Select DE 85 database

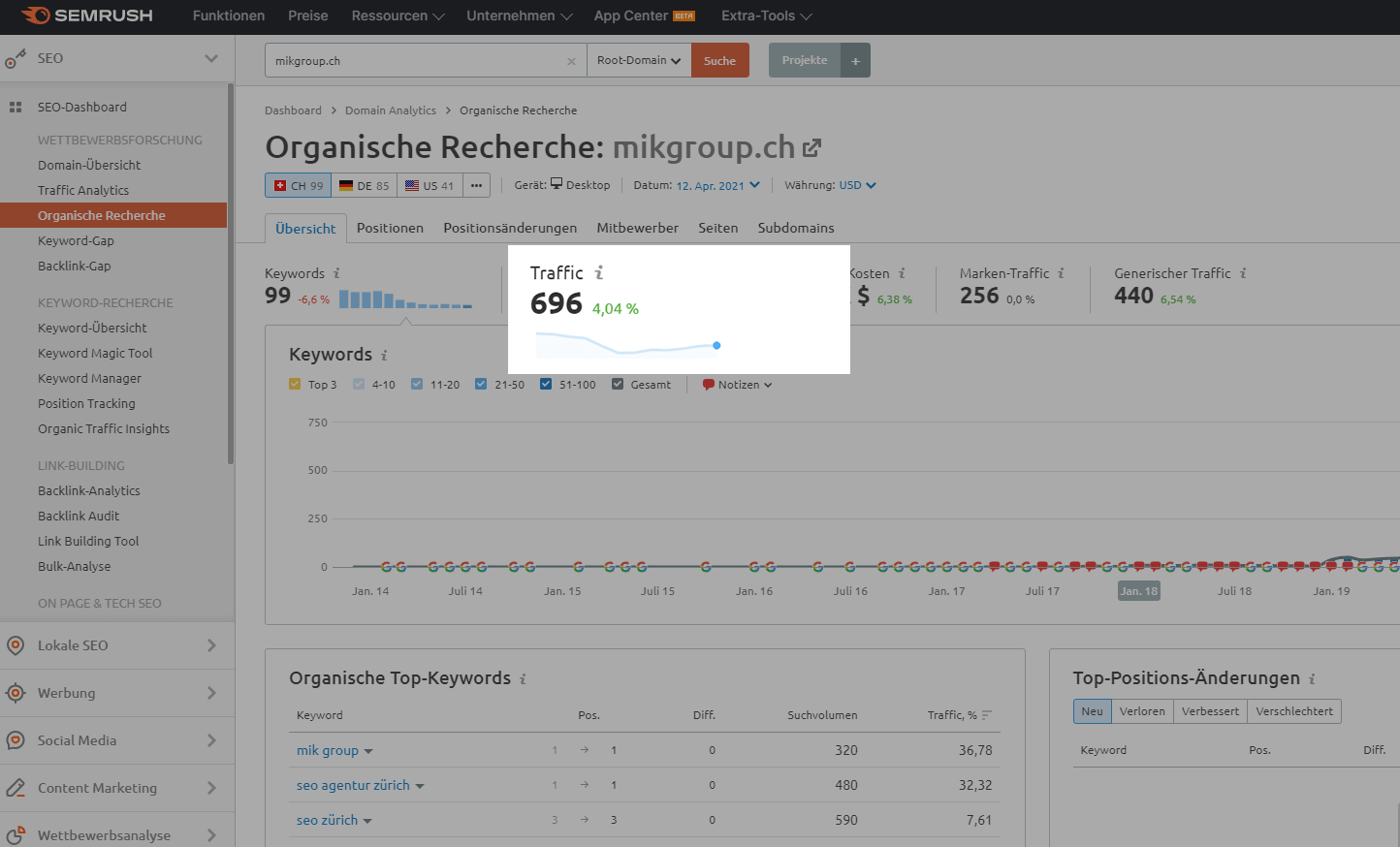coord(365,185)
